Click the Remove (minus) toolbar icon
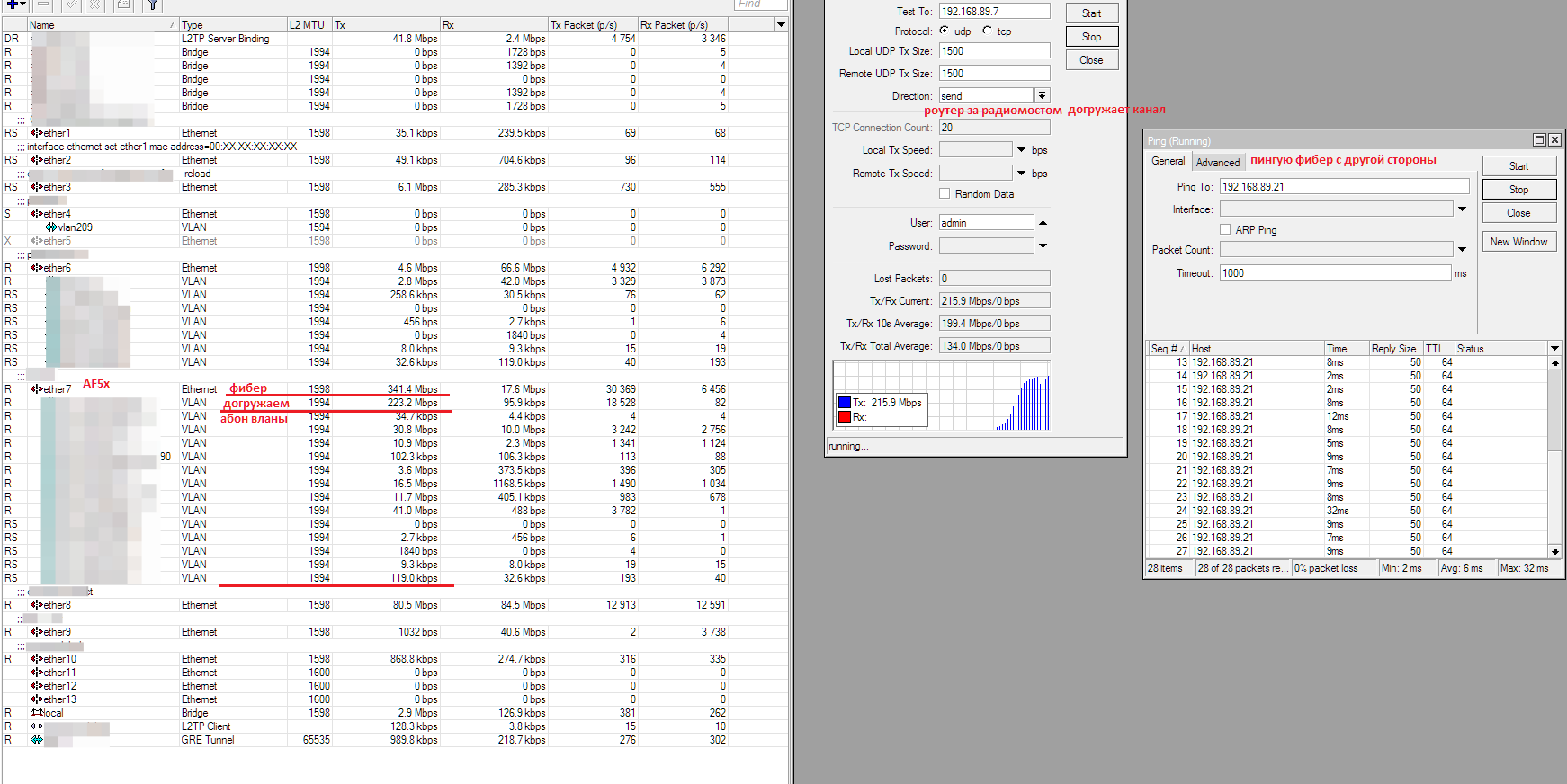 tap(43, 4)
